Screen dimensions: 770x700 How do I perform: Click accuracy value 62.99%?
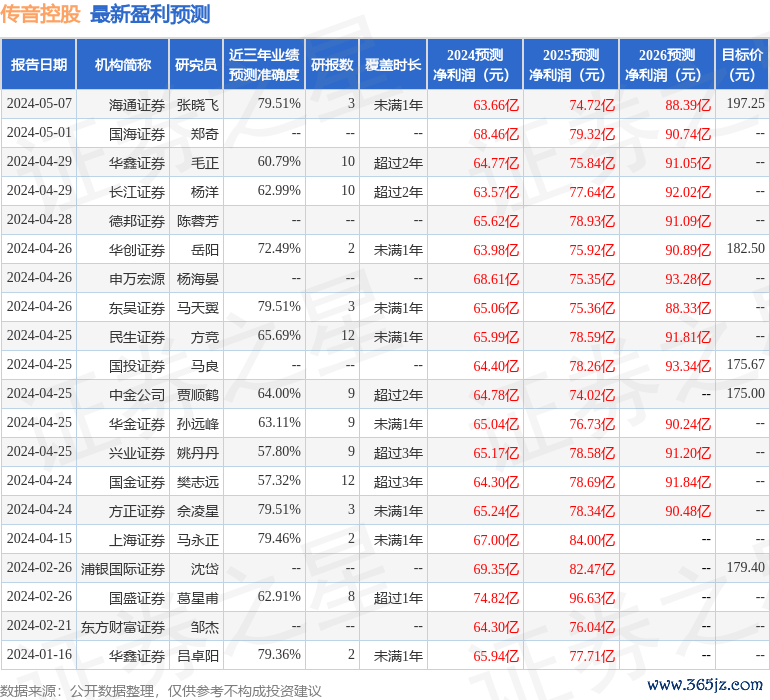pyautogui.click(x=279, y=191)
